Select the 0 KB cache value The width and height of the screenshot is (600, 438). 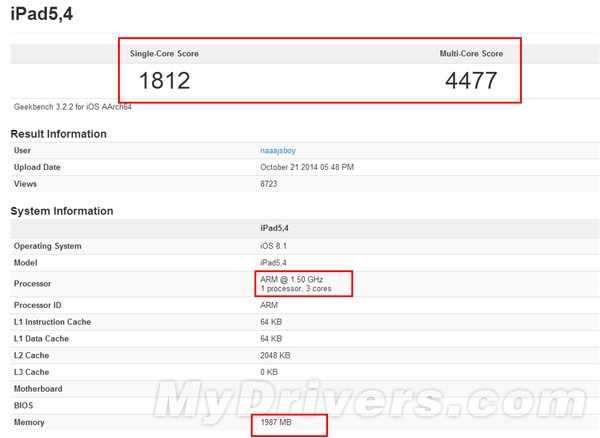pos(269,372)
